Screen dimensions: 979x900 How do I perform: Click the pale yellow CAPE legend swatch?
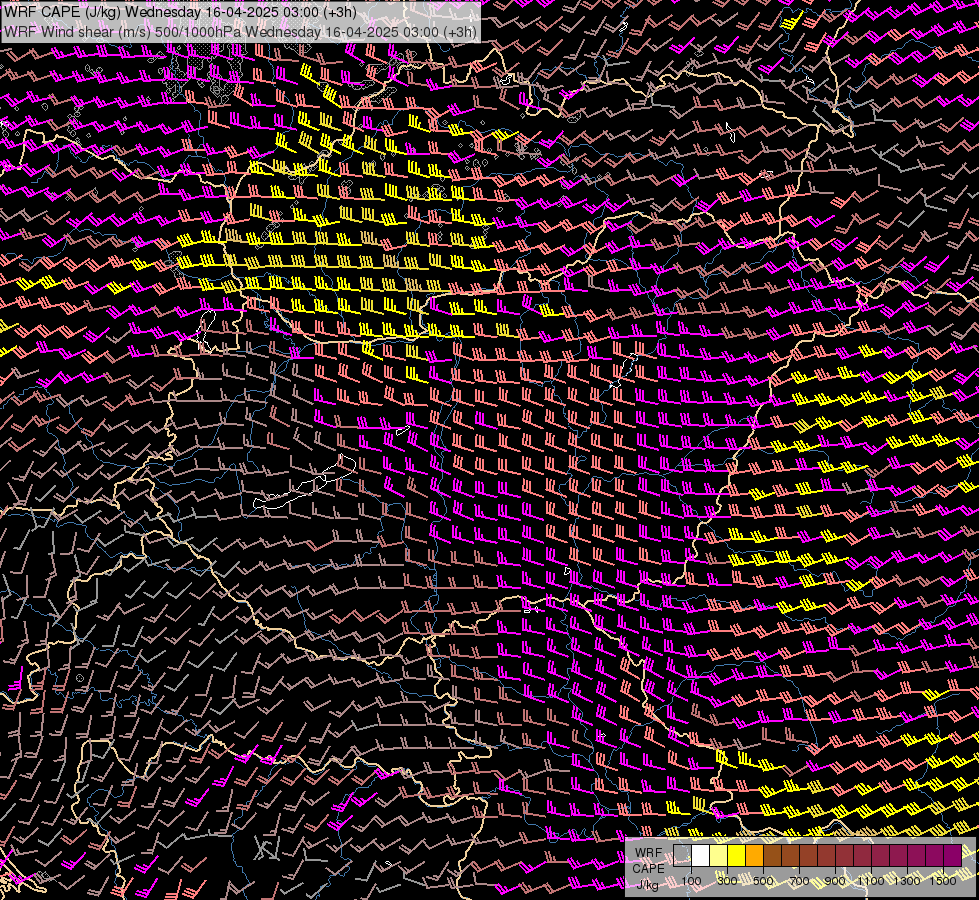[x=719, y=855]
